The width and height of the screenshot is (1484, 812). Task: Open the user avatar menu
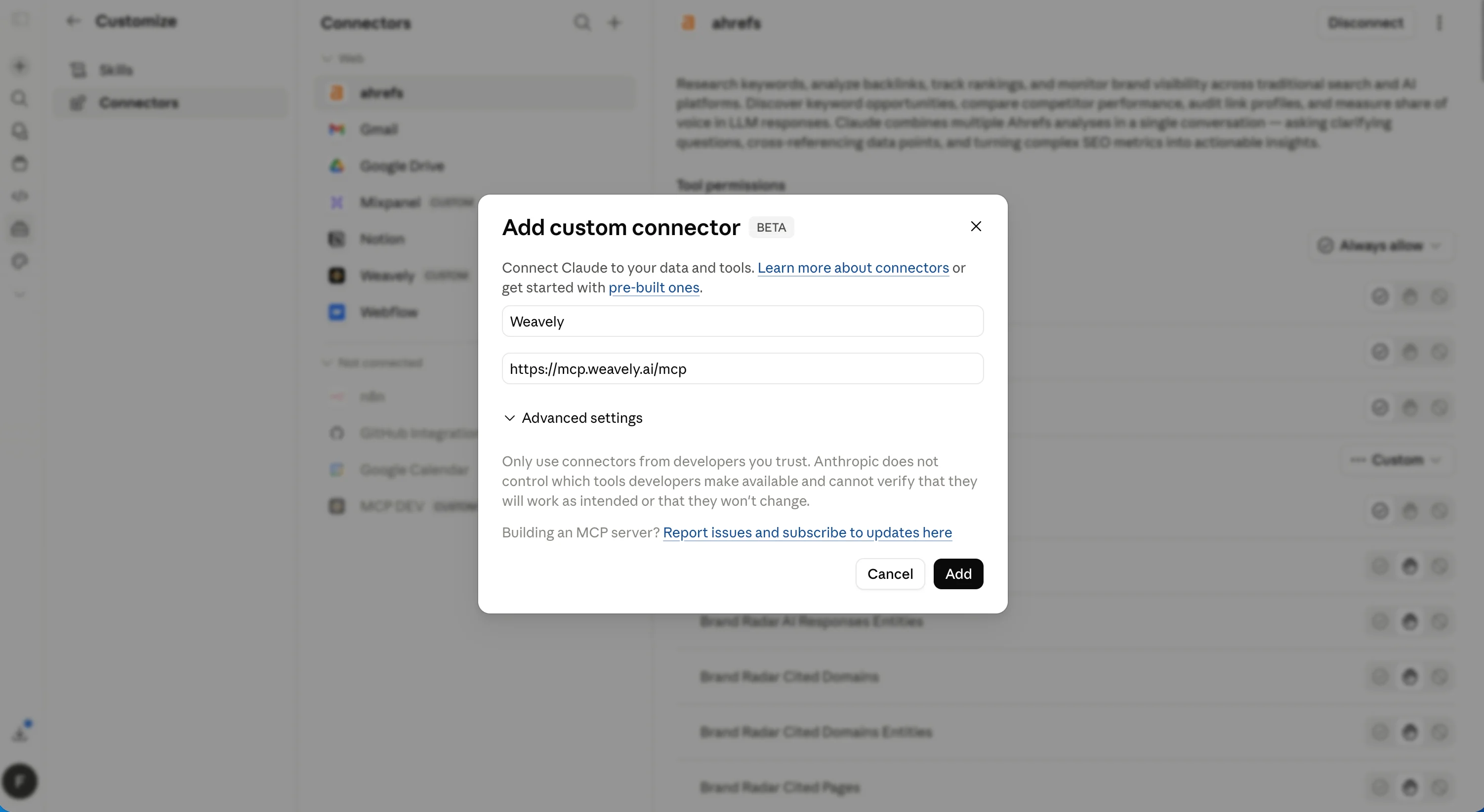click(20, 781)
